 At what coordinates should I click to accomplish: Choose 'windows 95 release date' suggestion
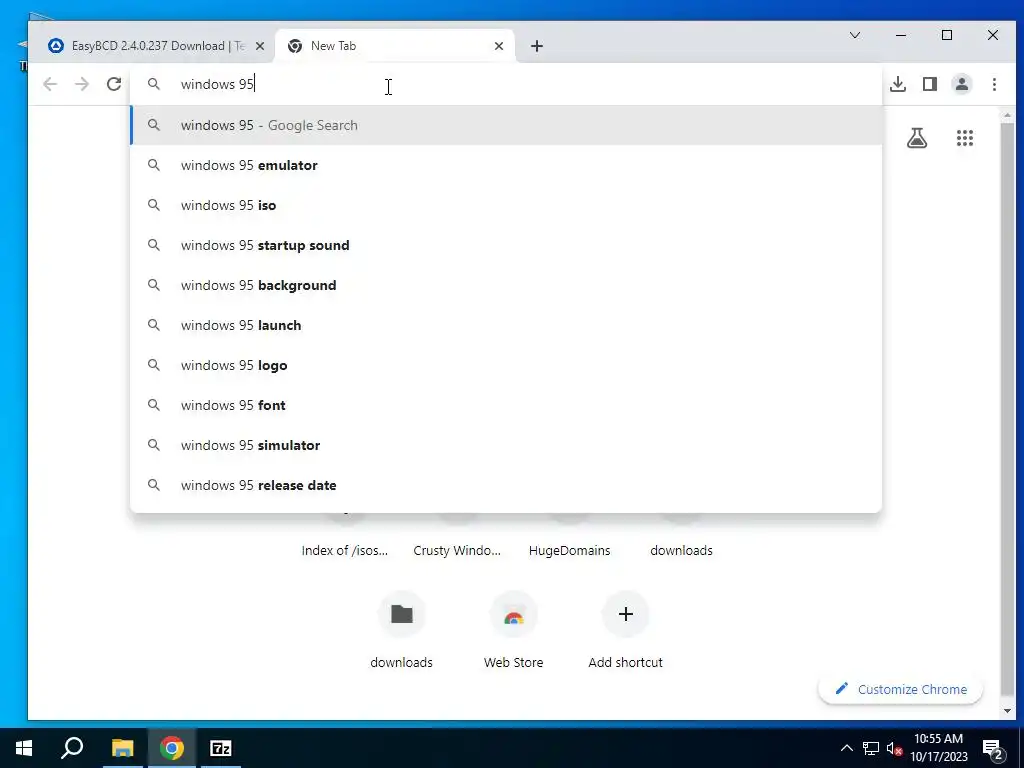(x=506, y=485)
